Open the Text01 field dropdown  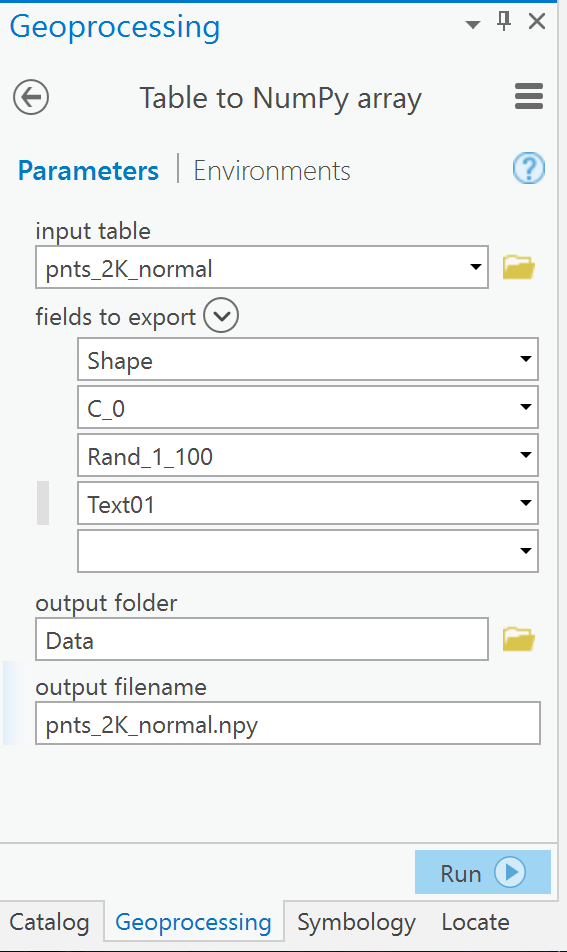(526, 503)
